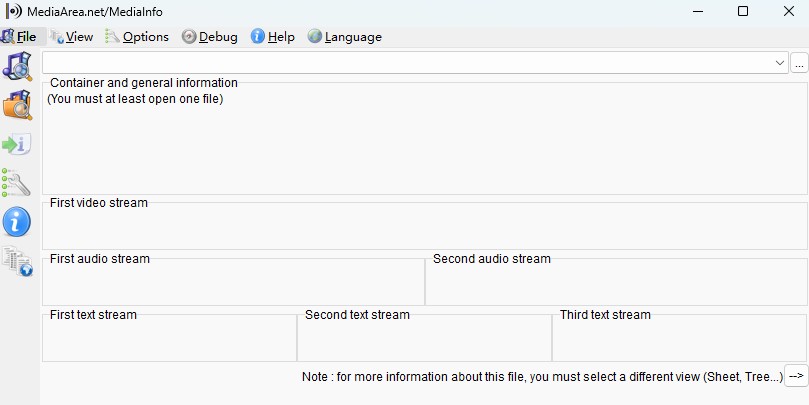Click the '...' browse button
Image resolution: width=809 pixels, height=405 pixels.
click(799, 63)
